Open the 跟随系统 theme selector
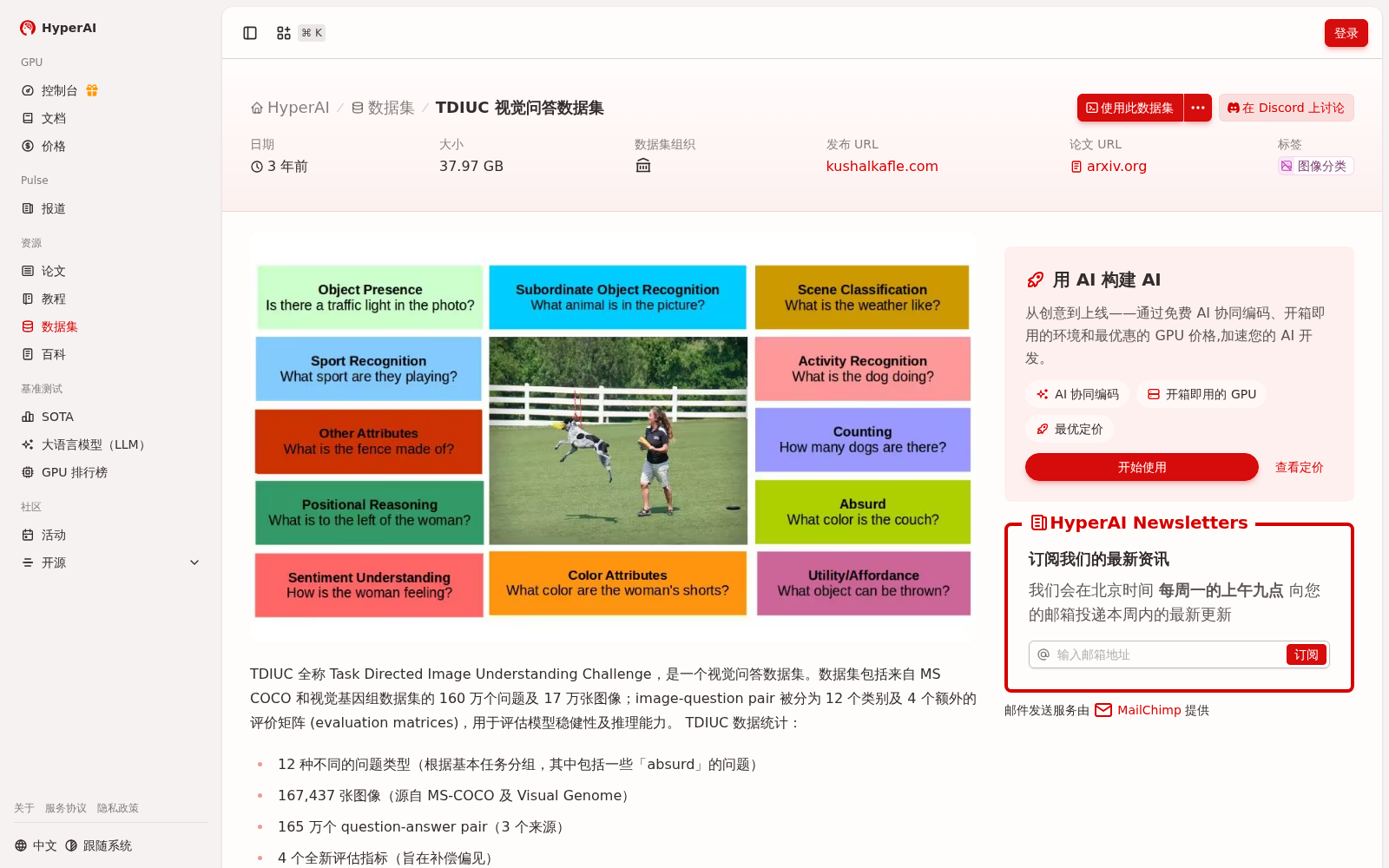The width and height of the screenshot is (1389, 868). point(99,845)
